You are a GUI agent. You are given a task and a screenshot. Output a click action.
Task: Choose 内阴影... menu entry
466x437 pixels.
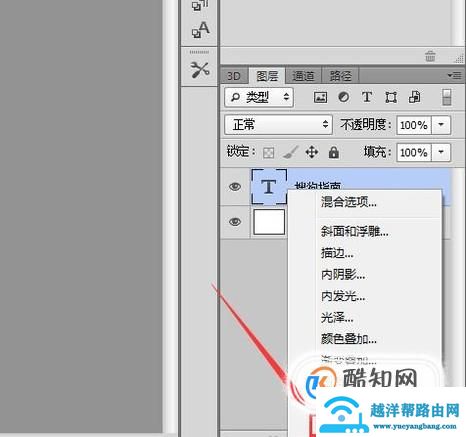click(x=343, y=275)
